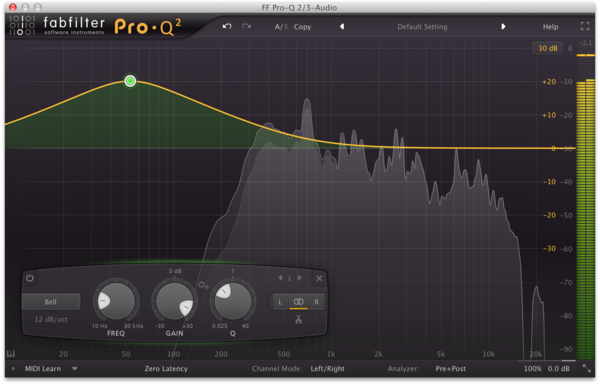Change Channel Mode Left/Right setting
The width and height of the screenshot is (600, 385).
[x=327, y=369]
